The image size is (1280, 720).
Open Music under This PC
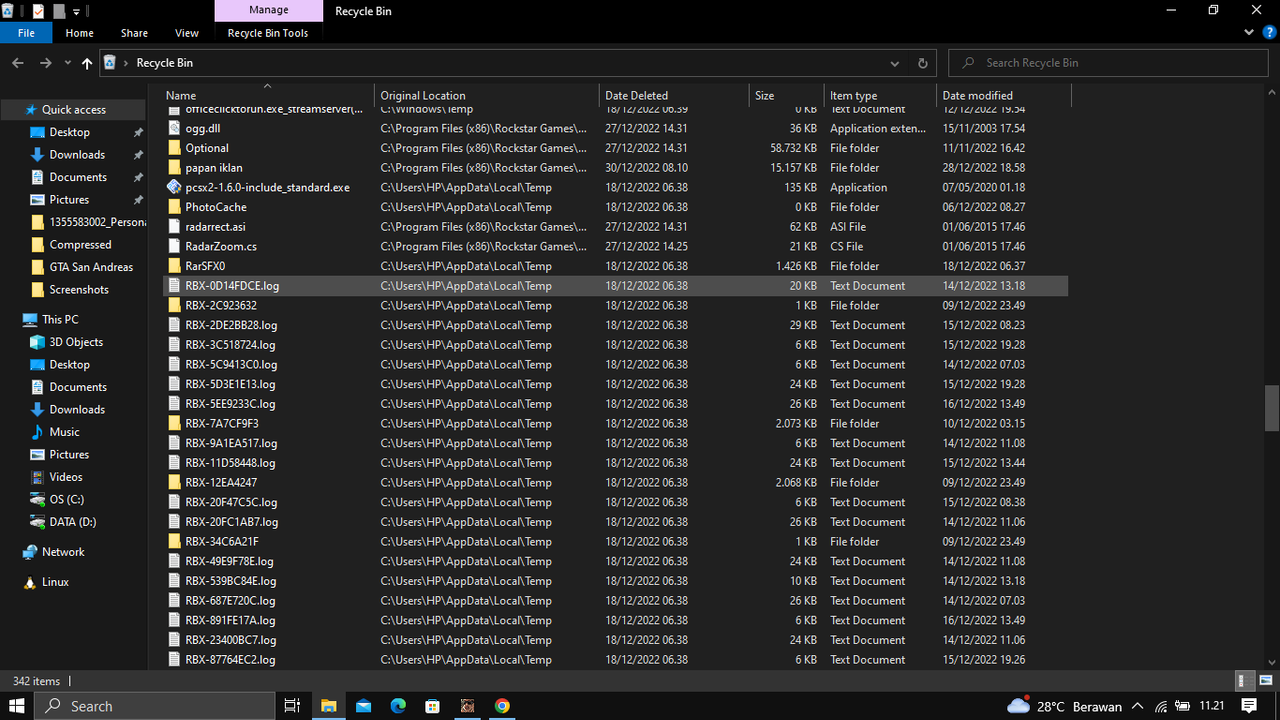(64, 432)
